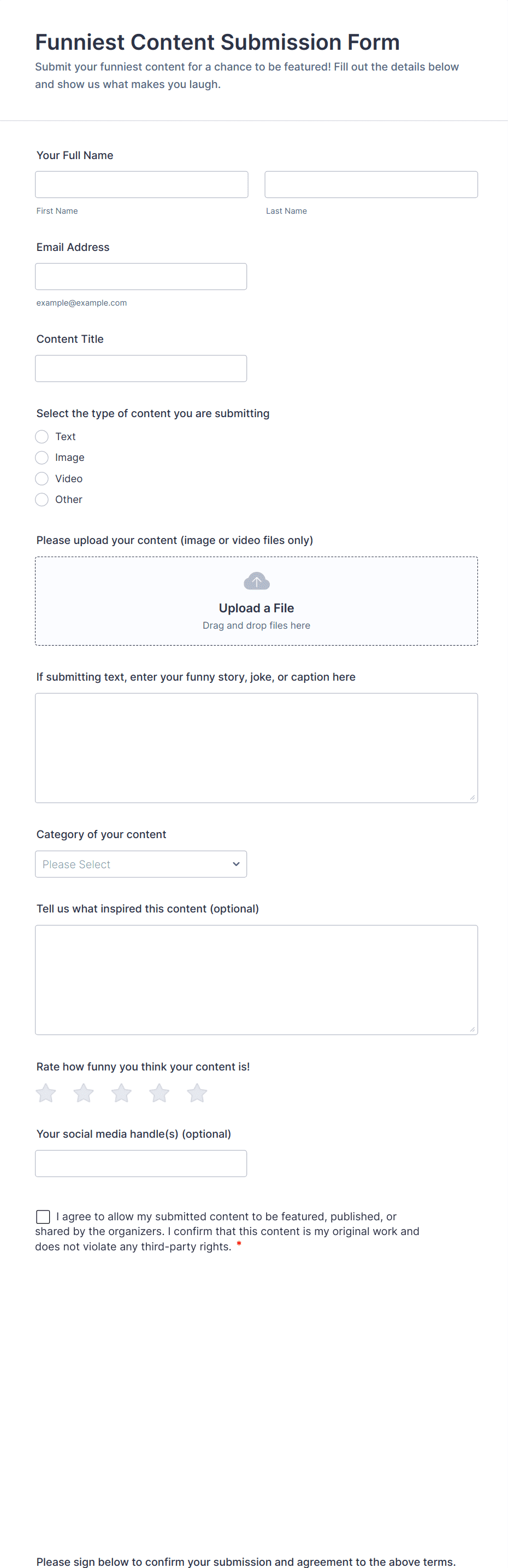Image resolution: width=508 pixels, height=1568 pixels.
Task: Click the First Name input field
Action: tap(142, 184)
